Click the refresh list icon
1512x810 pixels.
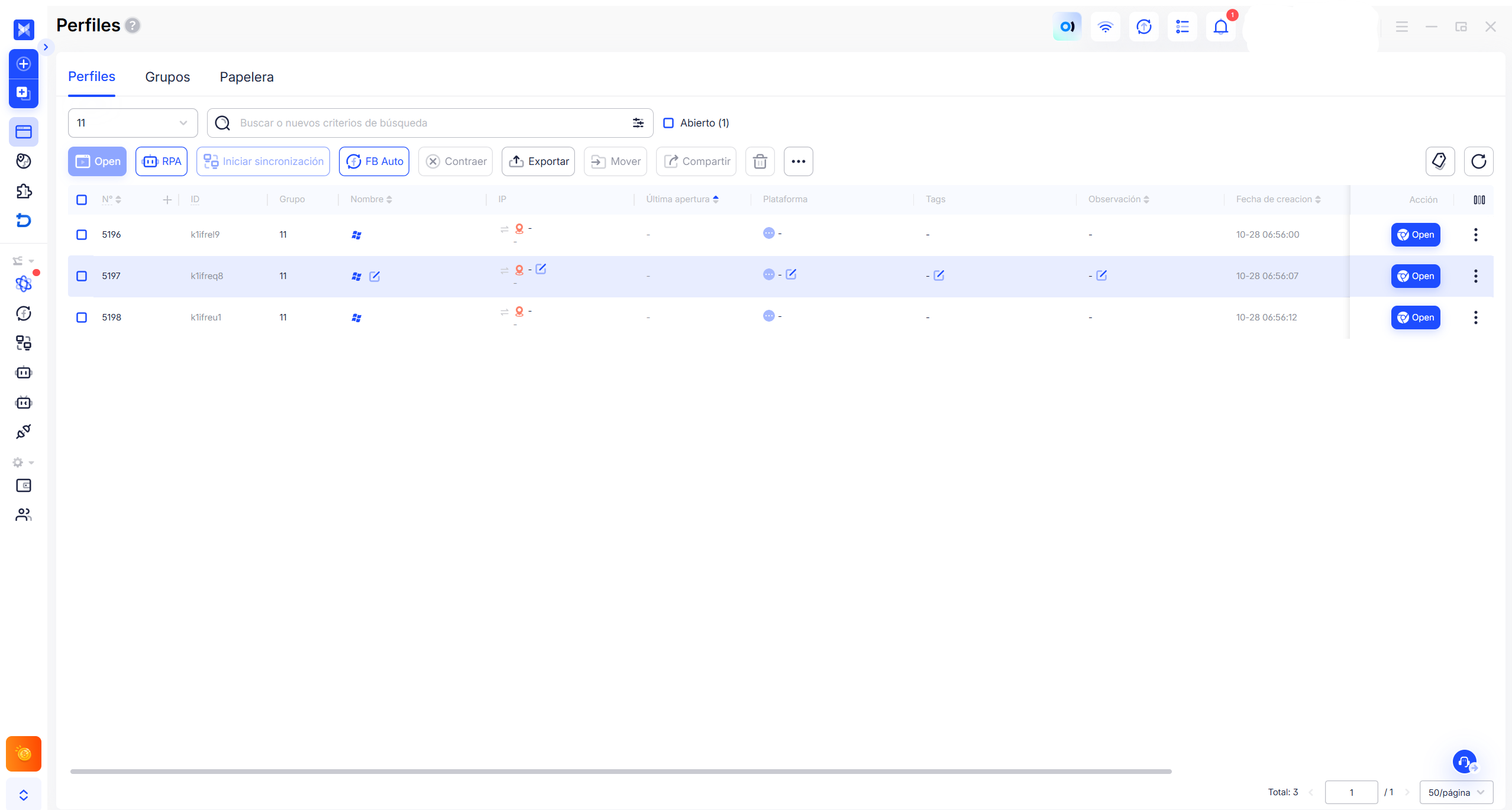tap(1478, 161)
